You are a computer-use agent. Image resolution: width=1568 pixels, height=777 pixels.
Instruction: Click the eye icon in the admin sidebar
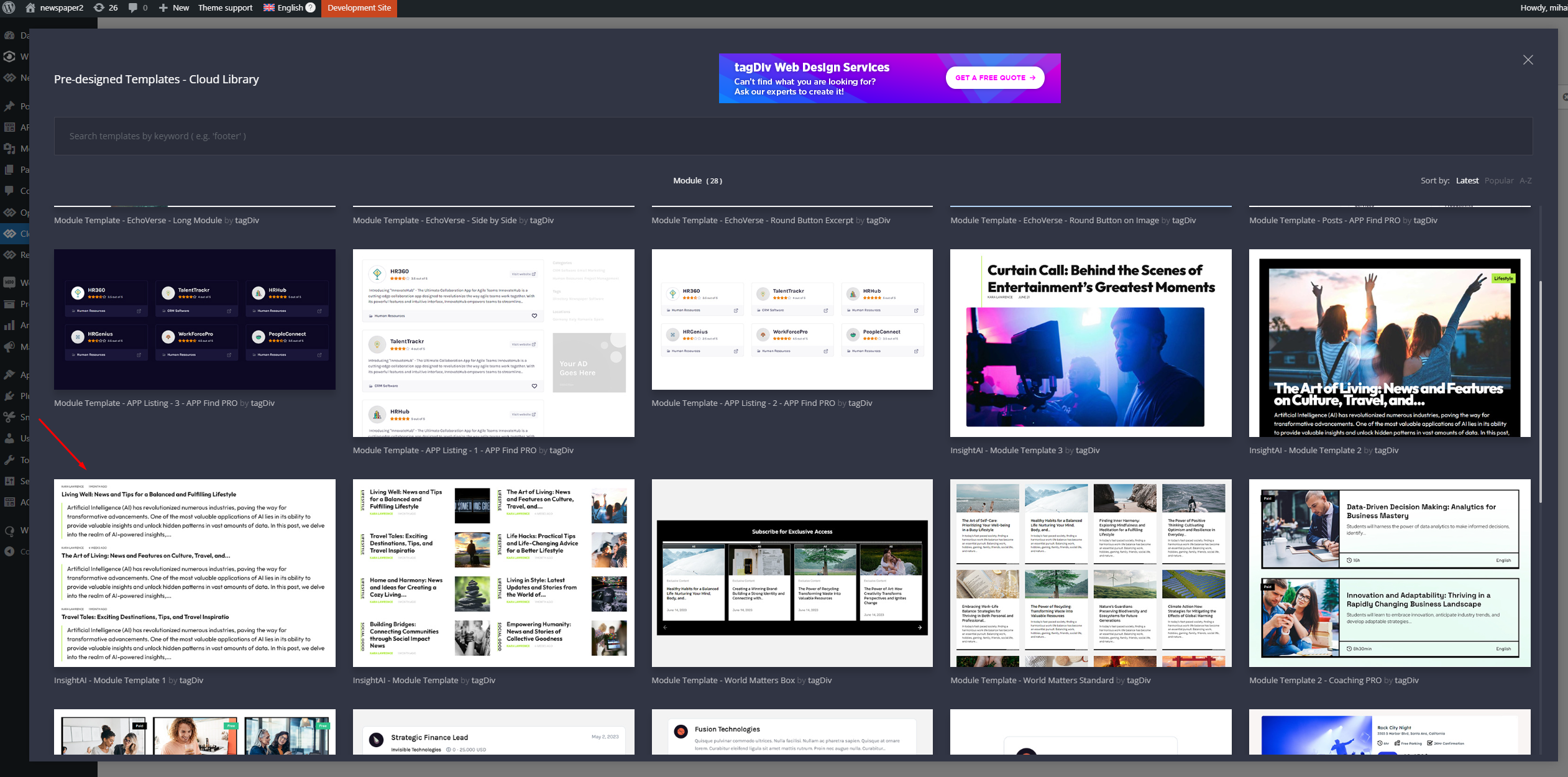[9, 57]
